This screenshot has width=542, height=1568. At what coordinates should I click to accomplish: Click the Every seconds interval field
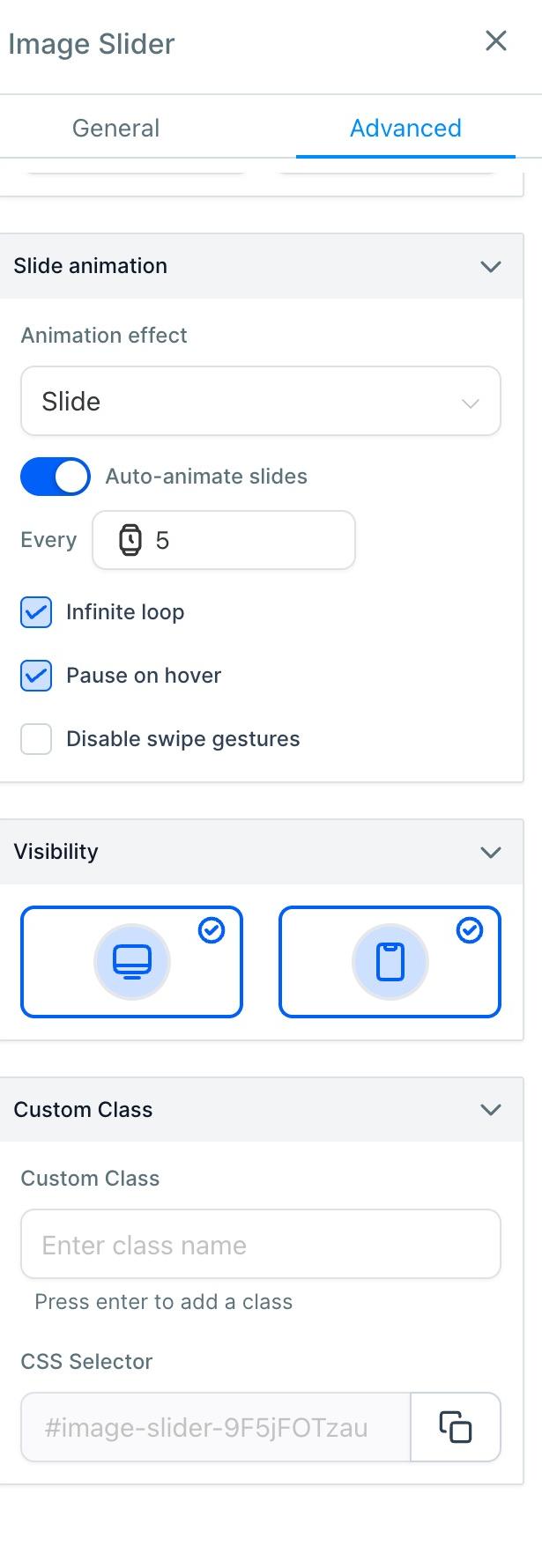[224, 540]
